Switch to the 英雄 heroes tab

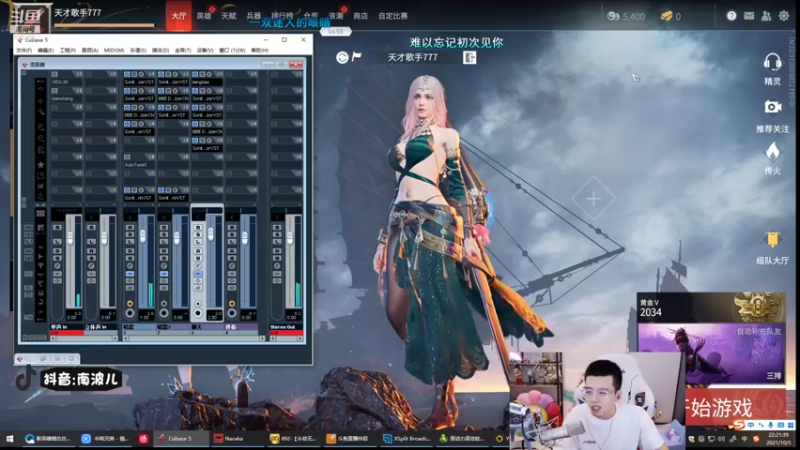tap(204, 16)
